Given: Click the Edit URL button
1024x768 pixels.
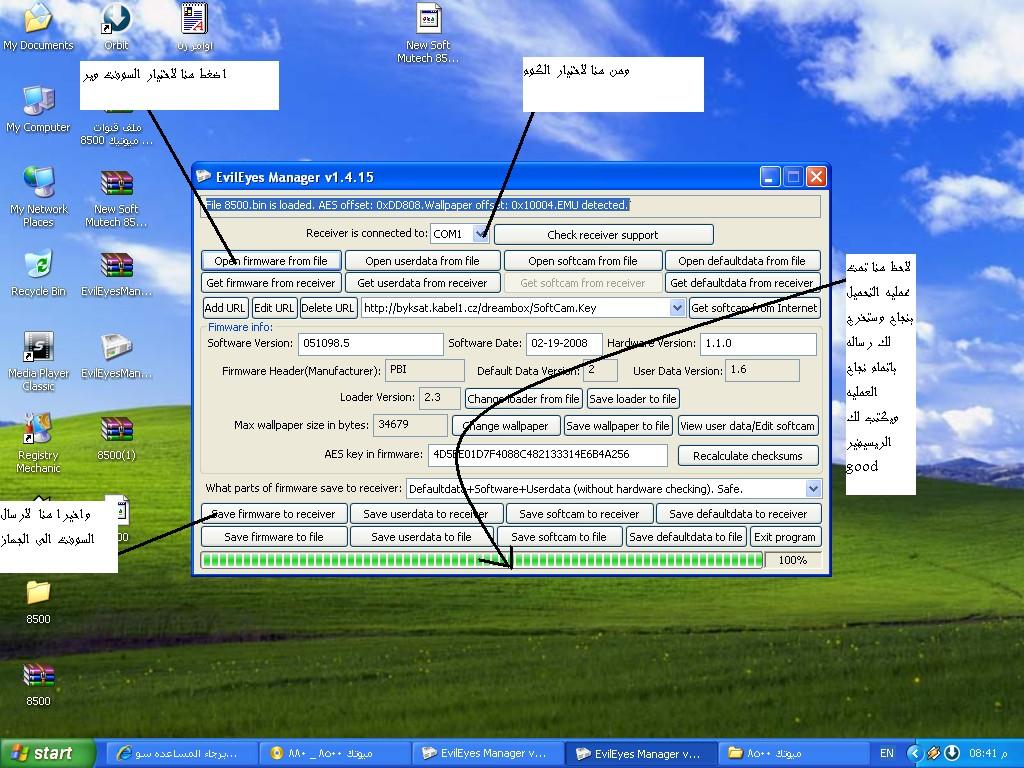Looking at the screenshot, I should 274,308.
